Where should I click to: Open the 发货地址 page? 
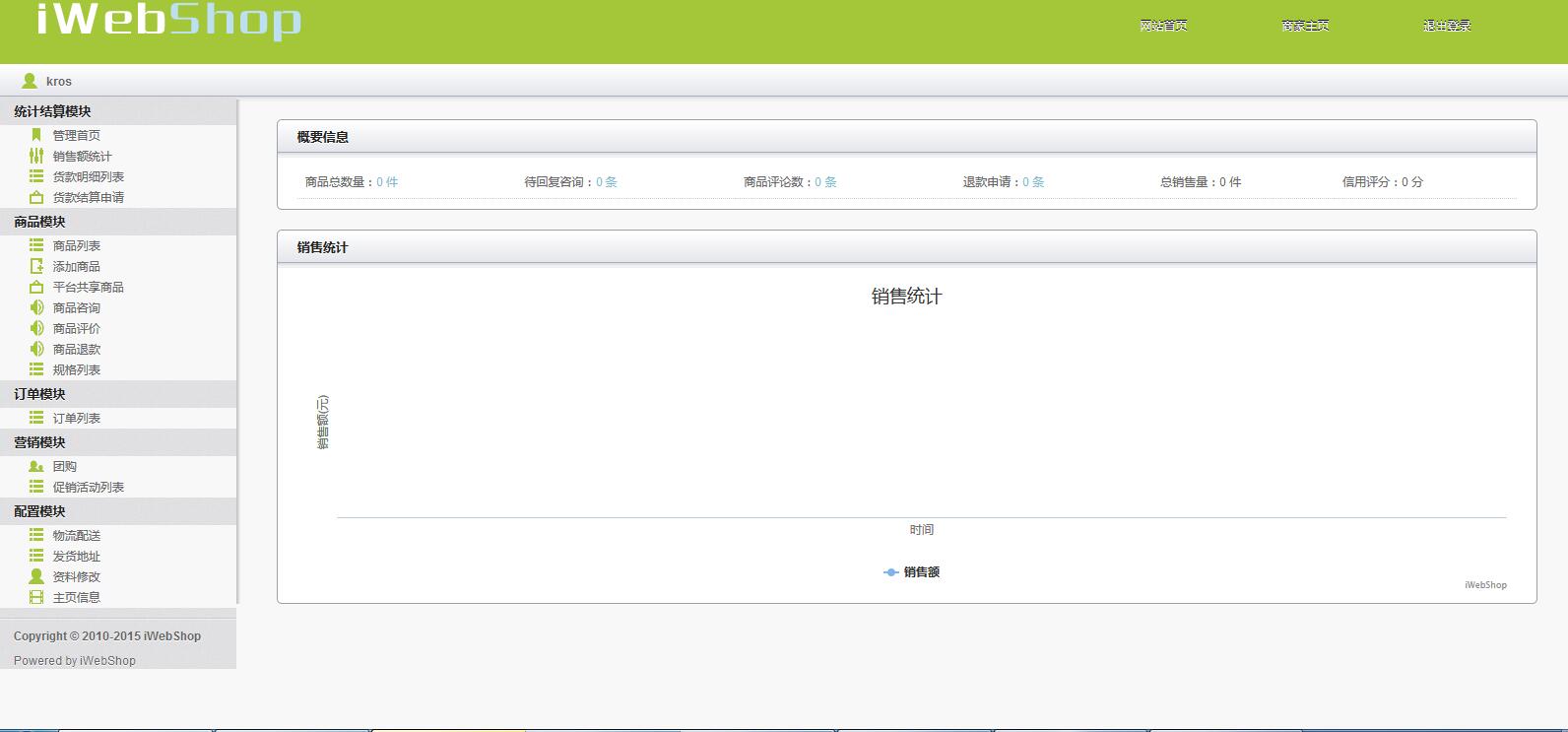tap(77, 556)
